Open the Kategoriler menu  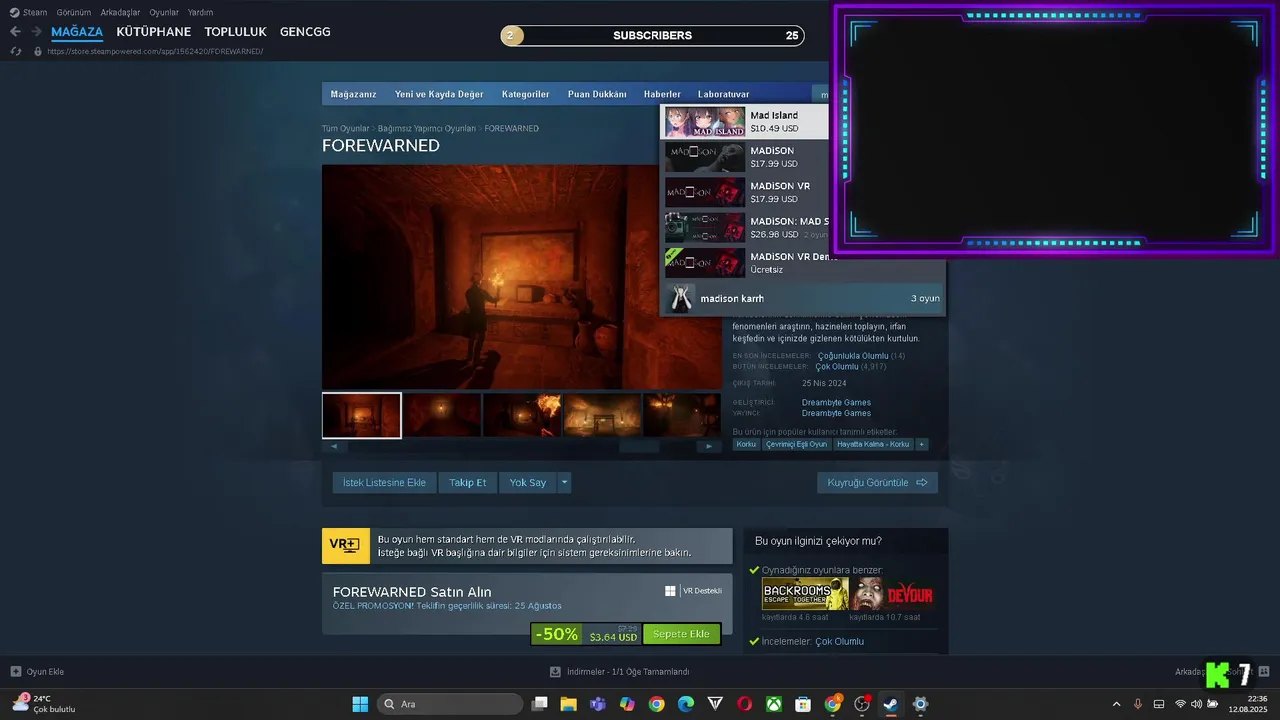coord(526,94)
